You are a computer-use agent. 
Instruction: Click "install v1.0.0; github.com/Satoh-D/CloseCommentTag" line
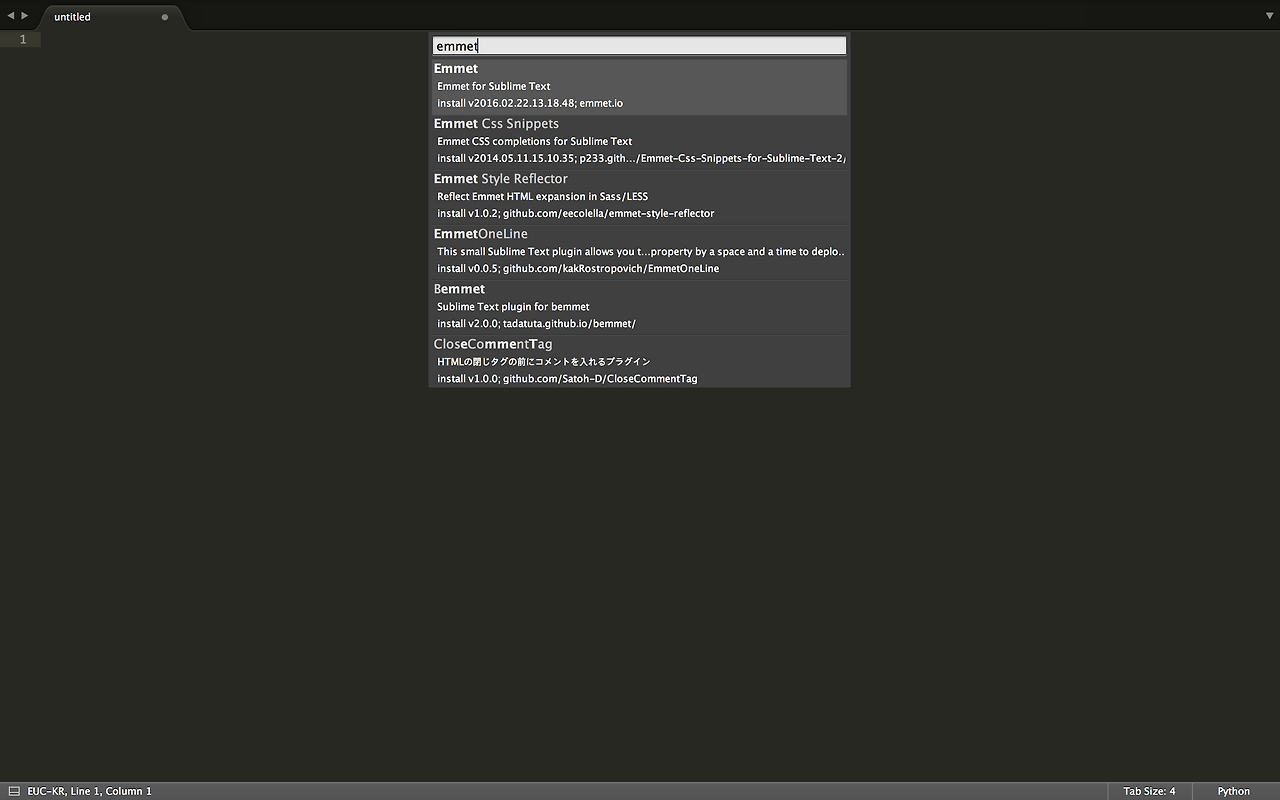click(x=567, y=379)
